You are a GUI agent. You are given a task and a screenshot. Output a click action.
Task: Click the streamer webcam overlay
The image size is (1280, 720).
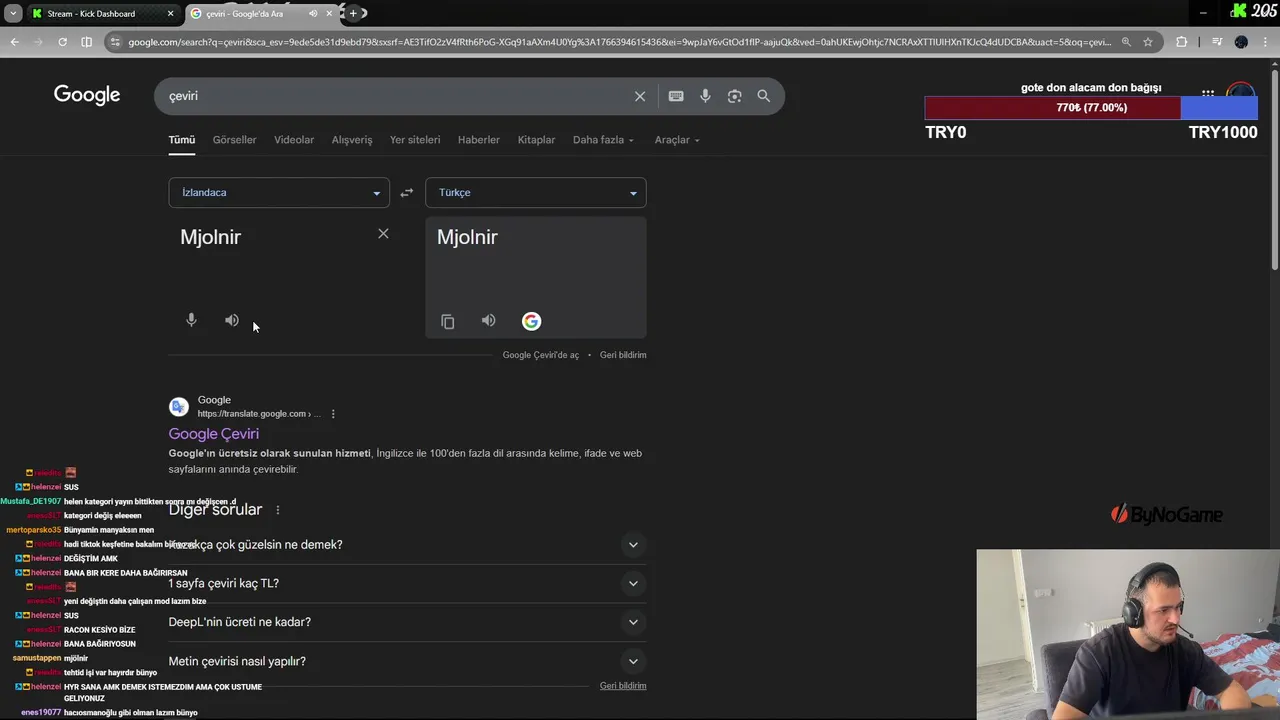1128,635
